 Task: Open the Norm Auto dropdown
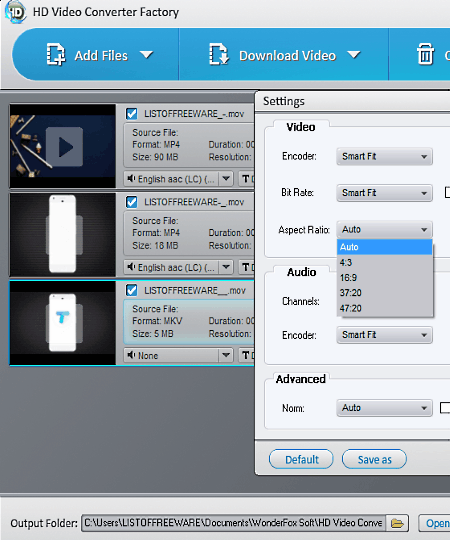(384, 408)
